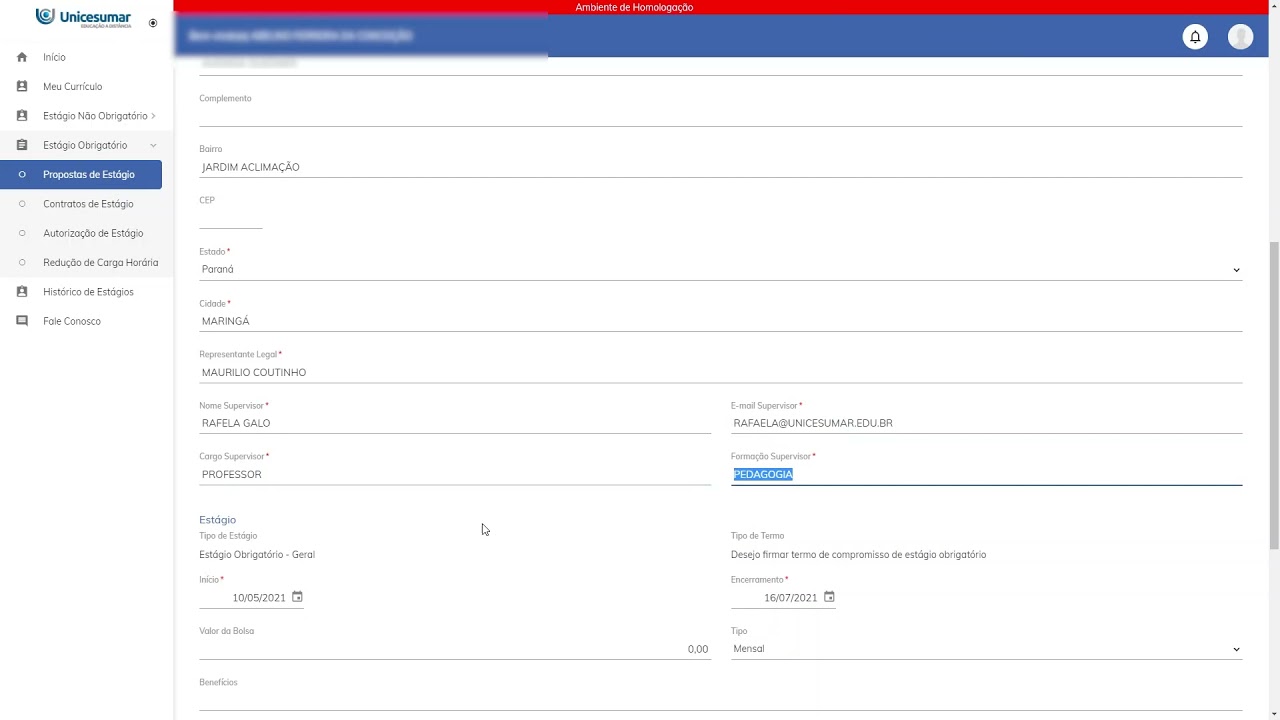
Task: Collapse Estágio Obrigatório submenu chevron
Action: point(153,145)
